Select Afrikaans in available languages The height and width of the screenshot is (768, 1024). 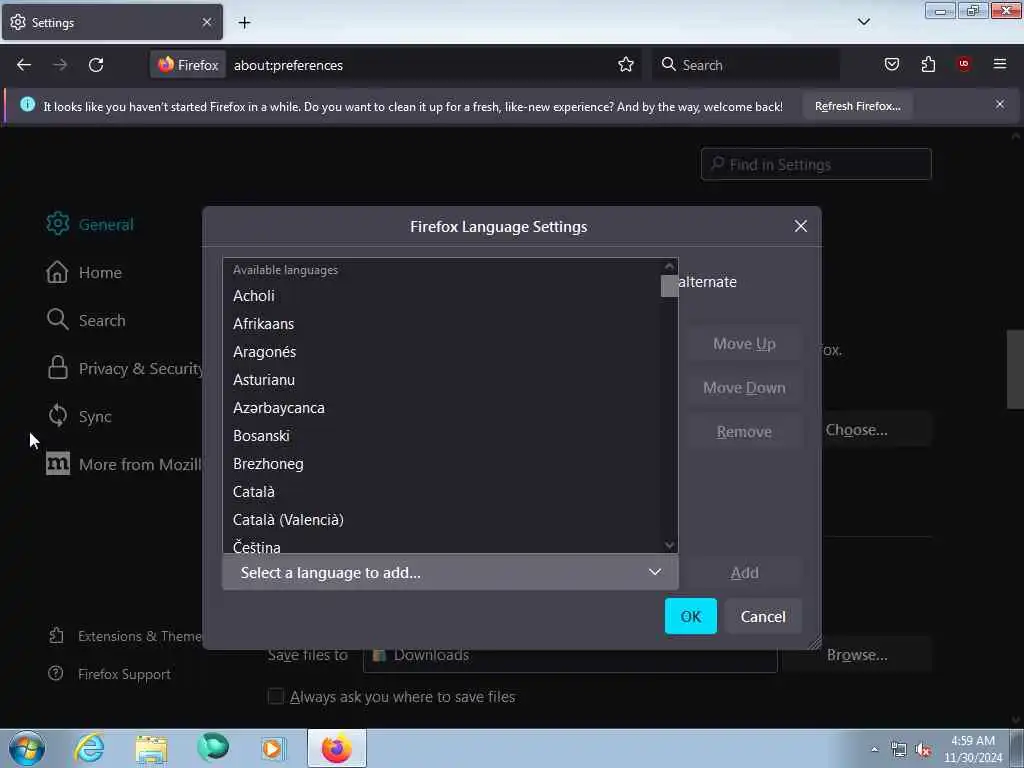[x=442, y=324]
